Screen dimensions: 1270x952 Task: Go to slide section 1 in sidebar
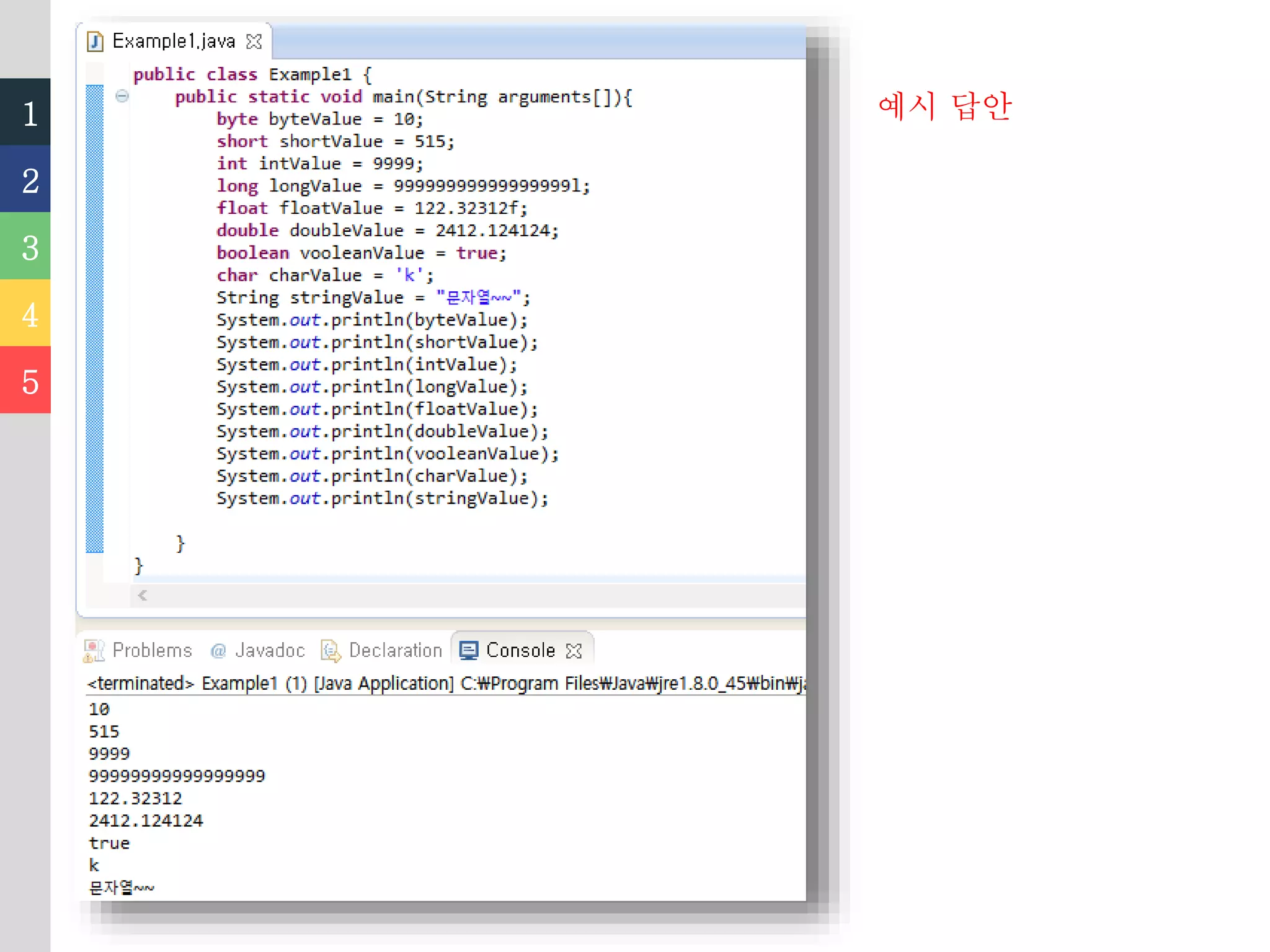click(25, 112)
